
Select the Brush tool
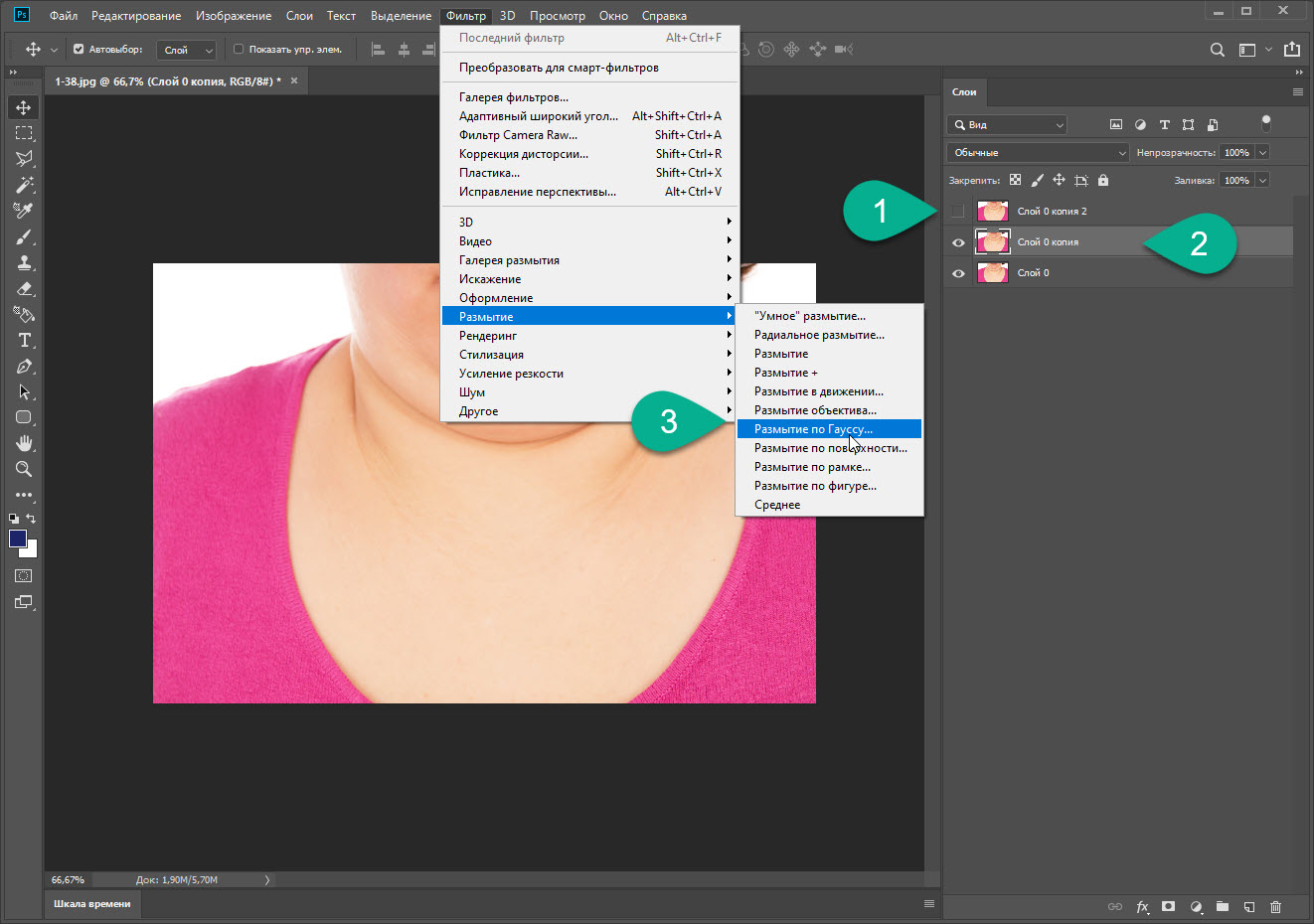(x=24, y=236)
